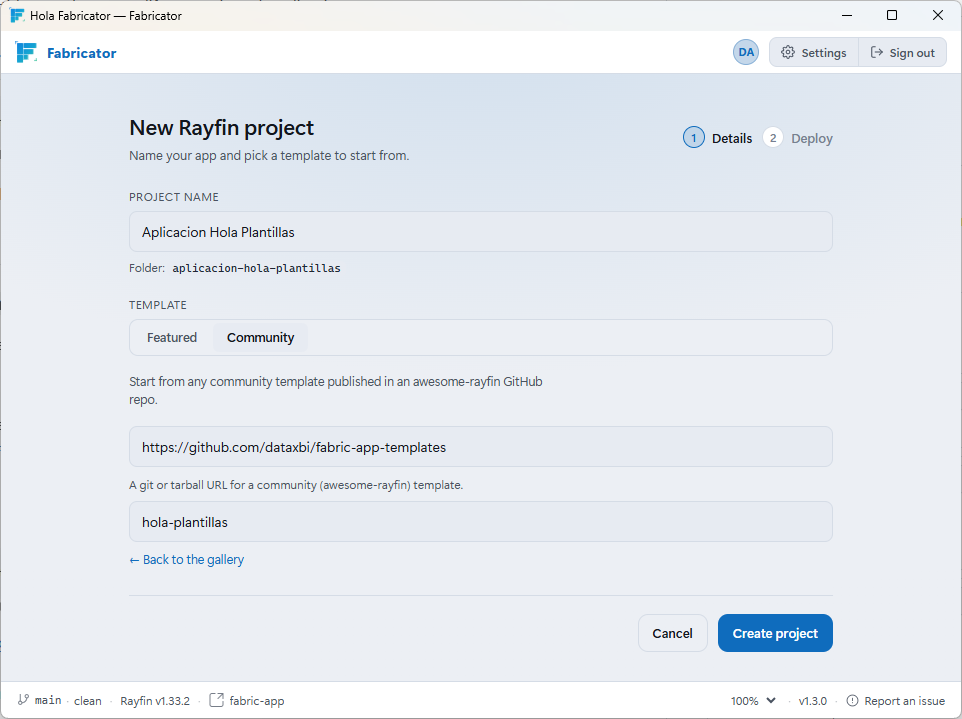Click the Fabricator icon in title bar

17,15
